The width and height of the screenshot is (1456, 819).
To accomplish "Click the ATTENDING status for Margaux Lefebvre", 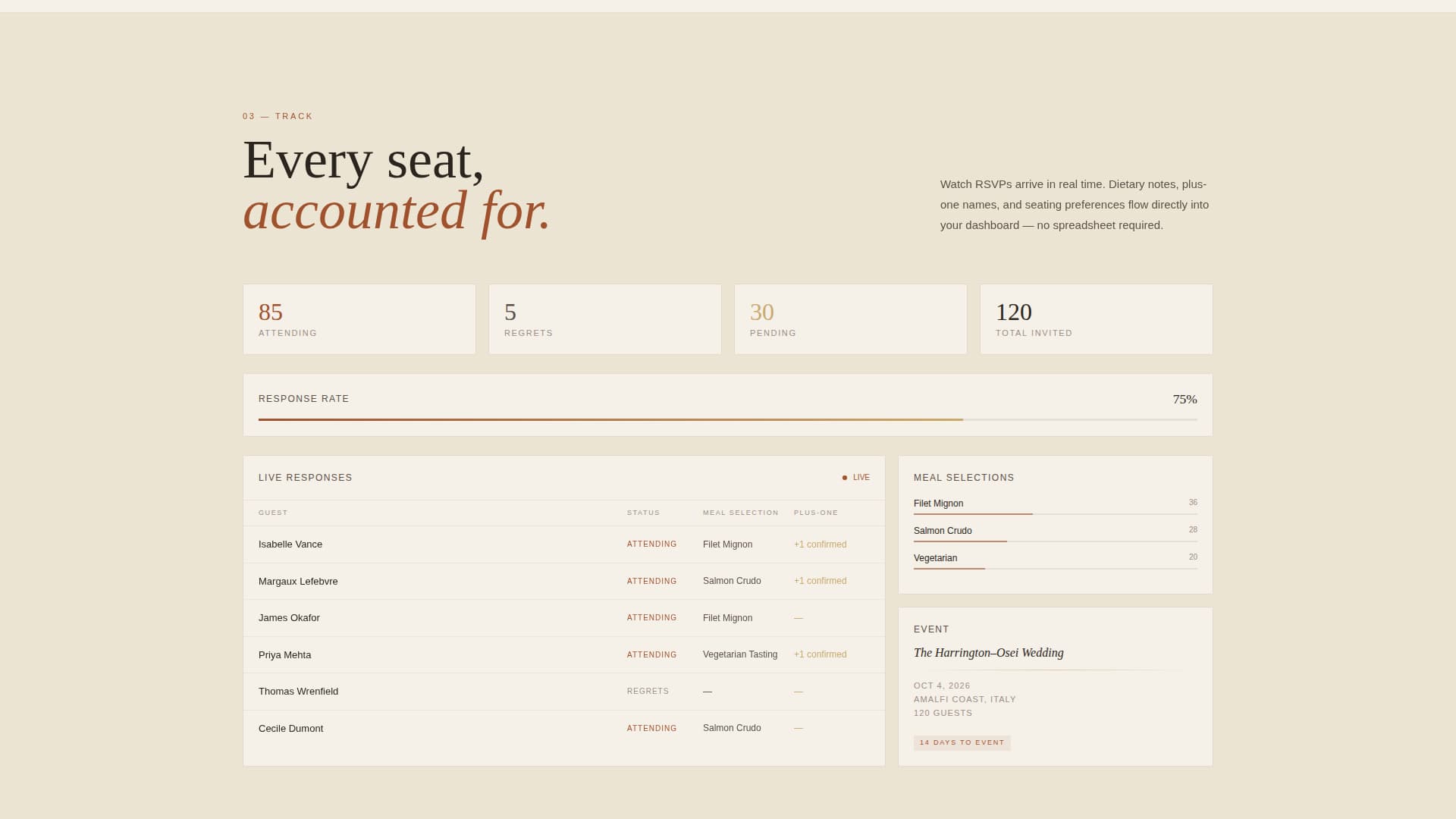I will pos(651,581).
